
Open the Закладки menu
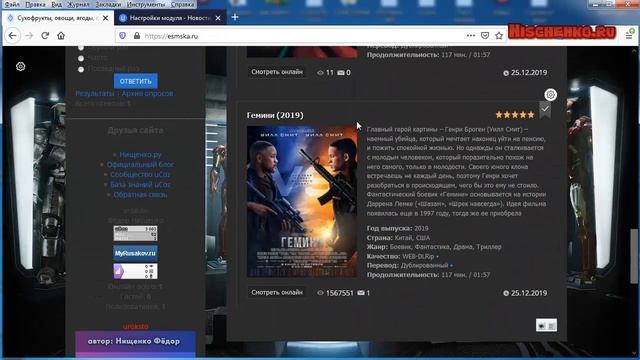click(x=108, y=4)
